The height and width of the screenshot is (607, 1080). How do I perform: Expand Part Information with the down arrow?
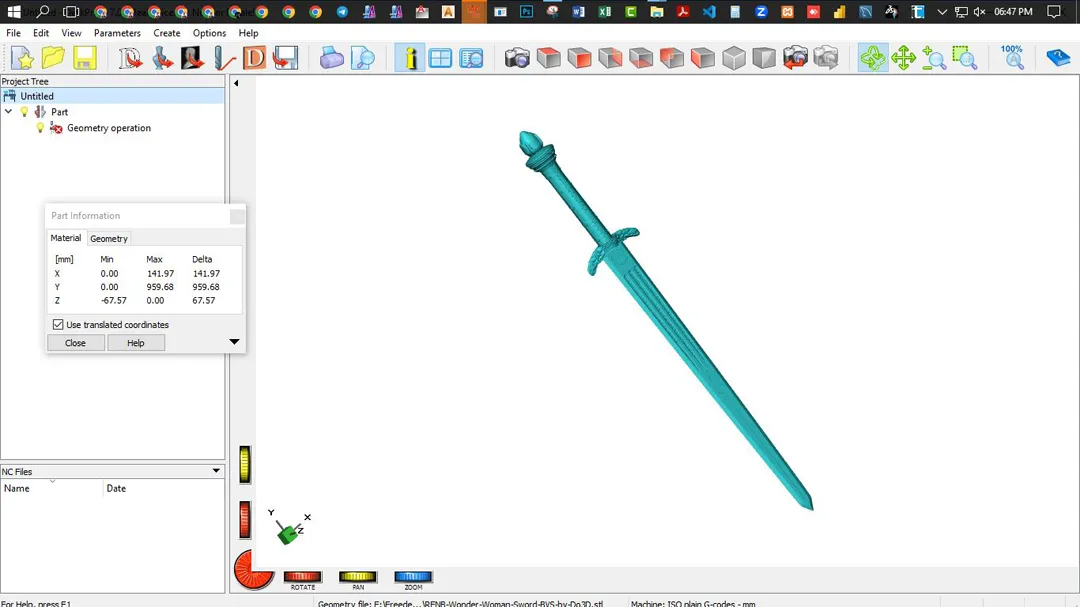coord(234,342)
